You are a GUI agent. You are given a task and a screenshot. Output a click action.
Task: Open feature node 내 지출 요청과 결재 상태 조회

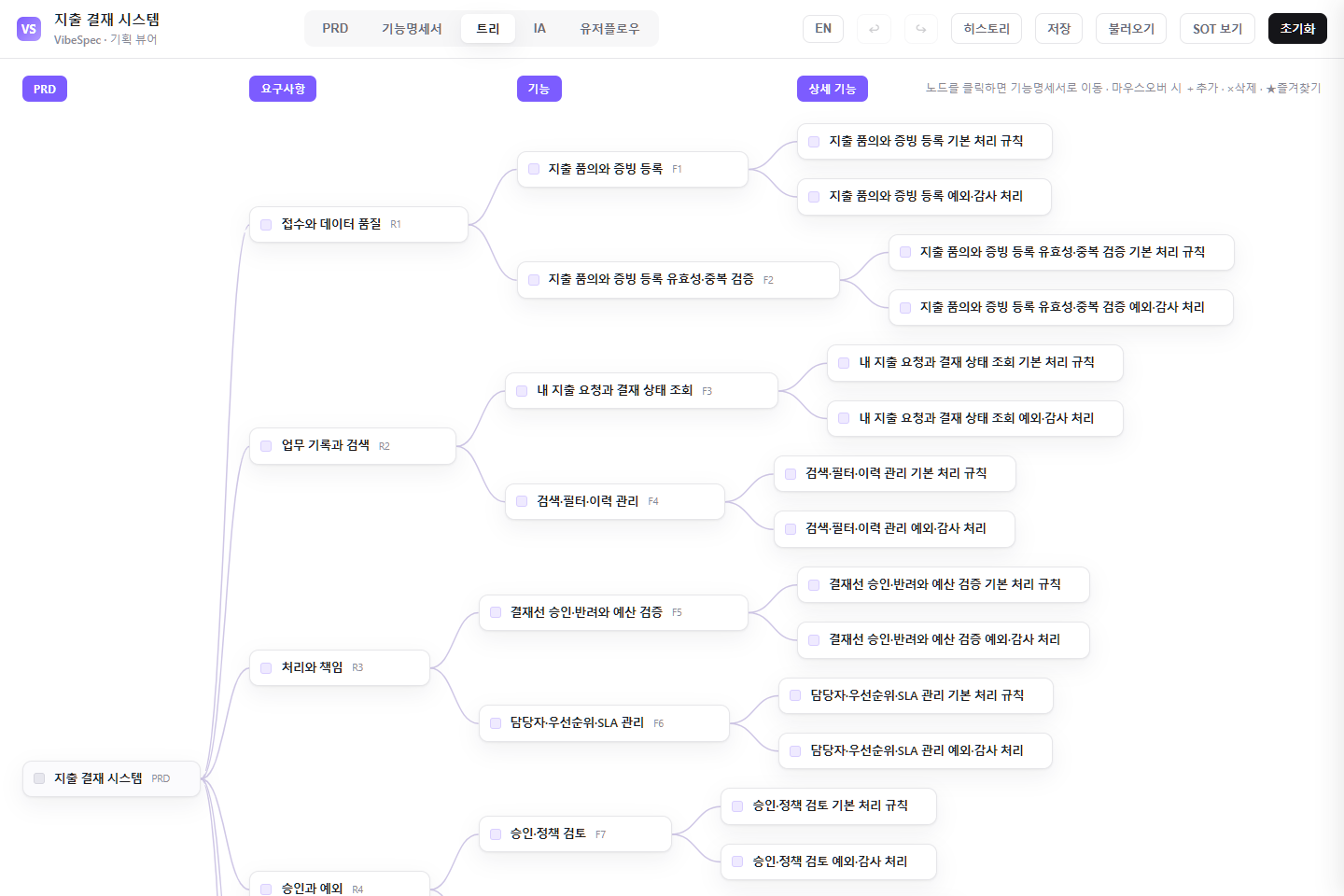coord(641,390)
